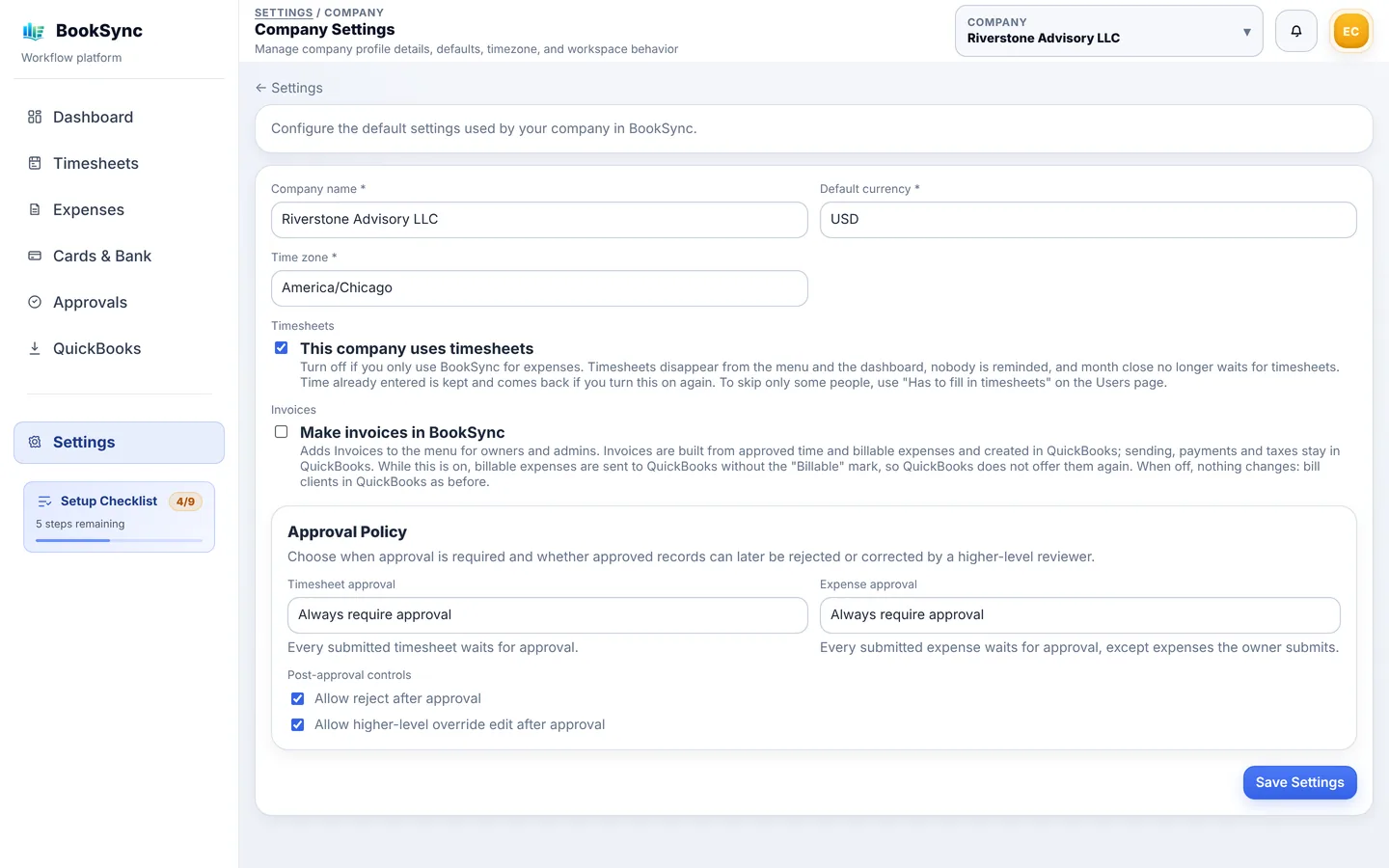
Task: Click '5 steps remaining' text
Action: pos(80,524)
